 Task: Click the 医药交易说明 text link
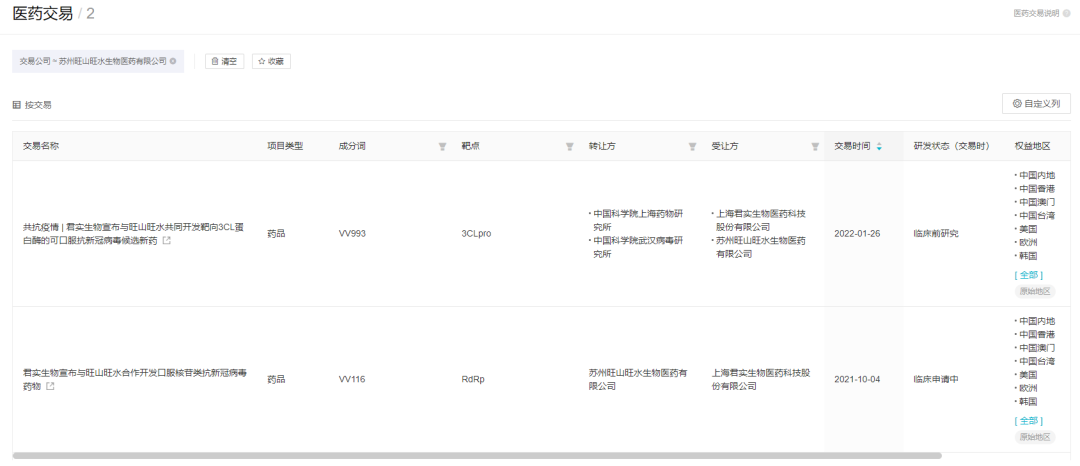1037,13
